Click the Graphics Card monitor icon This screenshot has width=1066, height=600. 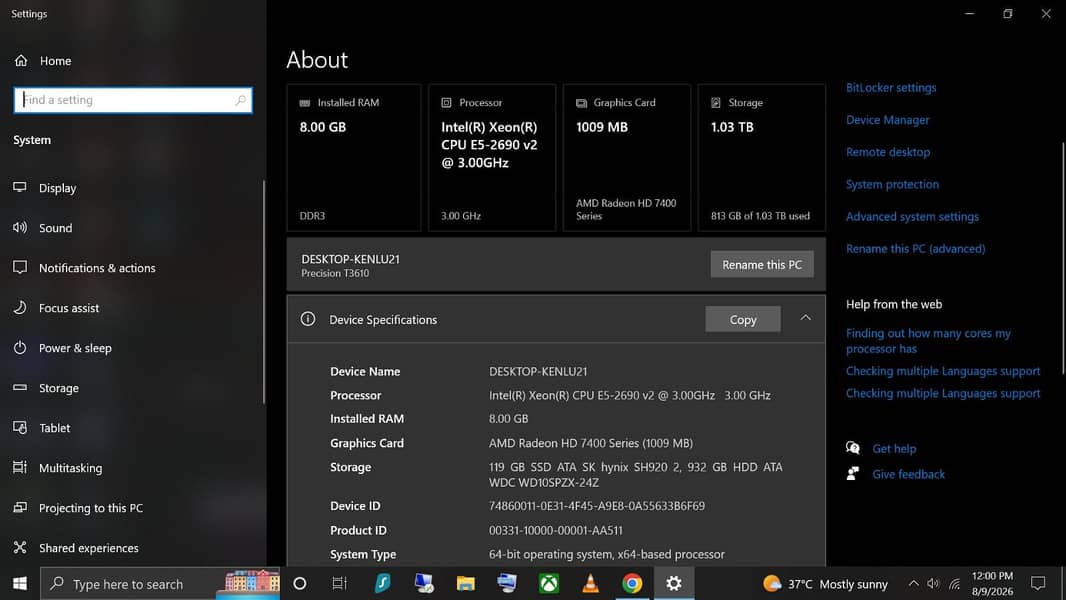(x=581, y=103)
